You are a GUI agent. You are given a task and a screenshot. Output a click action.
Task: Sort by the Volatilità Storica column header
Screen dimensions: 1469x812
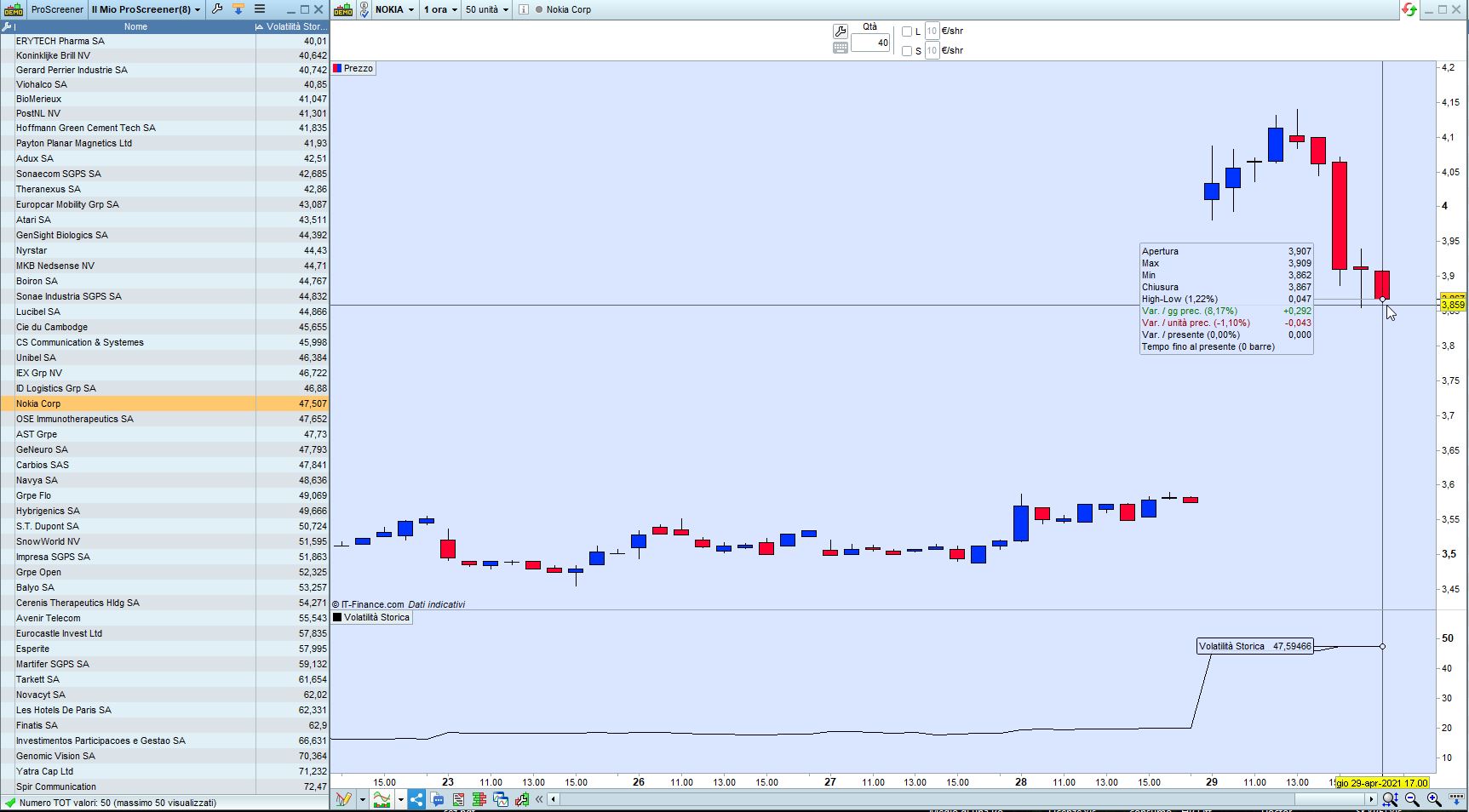click(x=292, y=26)
